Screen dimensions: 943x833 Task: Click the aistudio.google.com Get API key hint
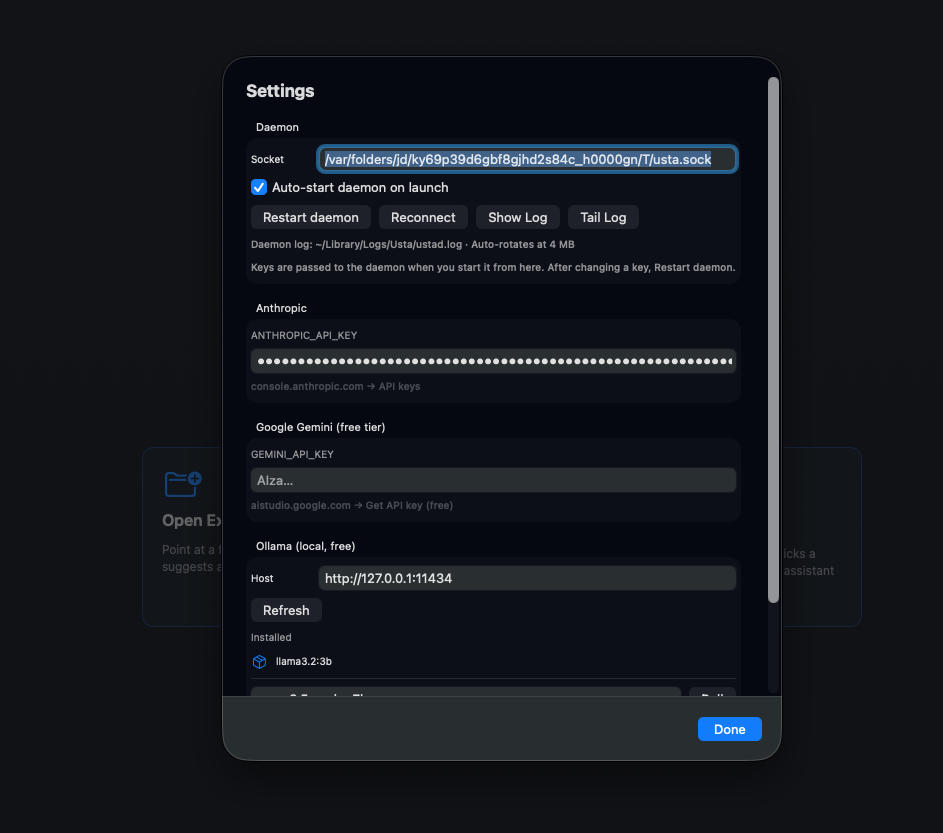click(352, 505)
